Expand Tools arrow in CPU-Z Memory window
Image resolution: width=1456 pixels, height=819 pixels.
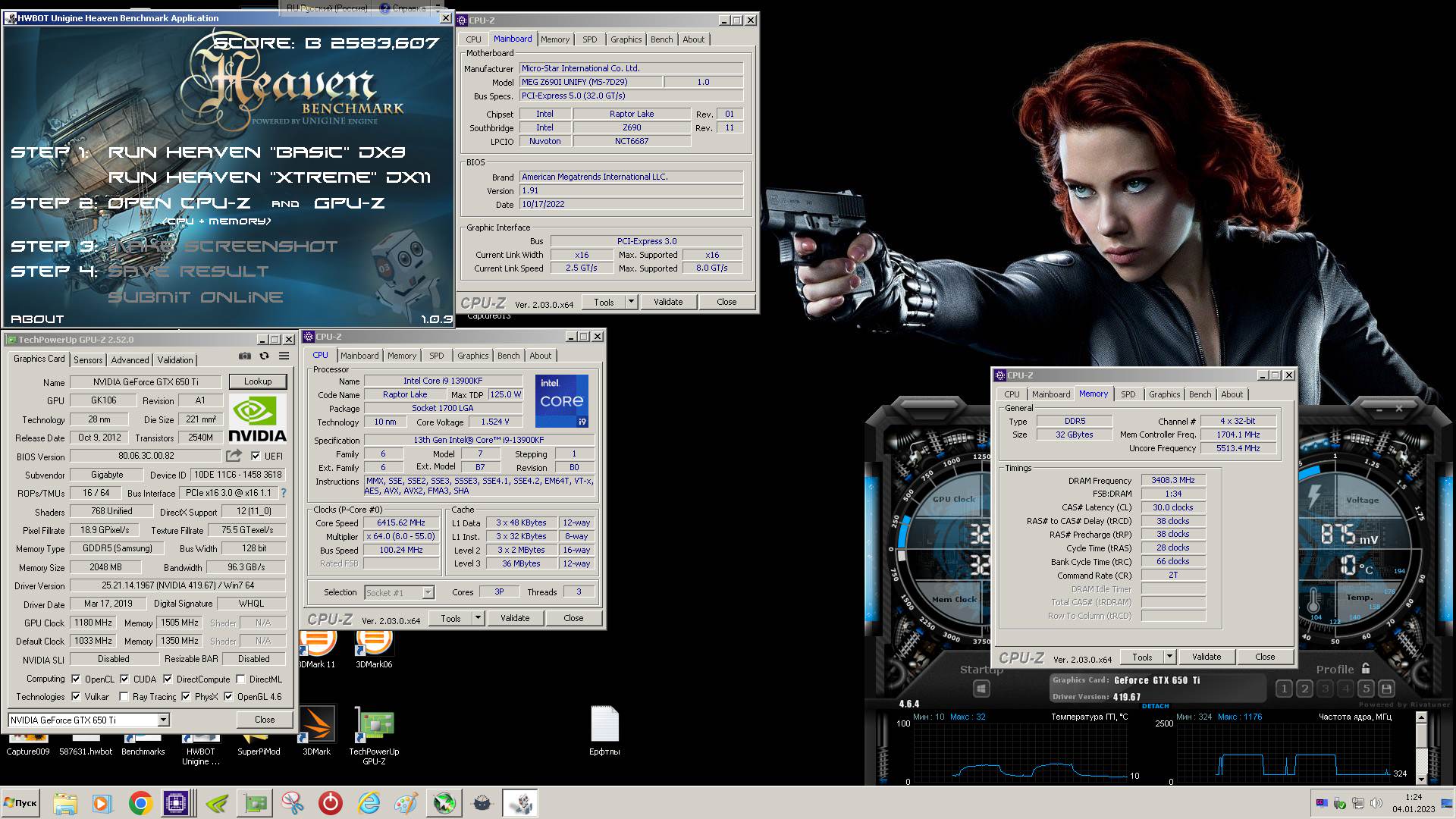click(1169, 657)
